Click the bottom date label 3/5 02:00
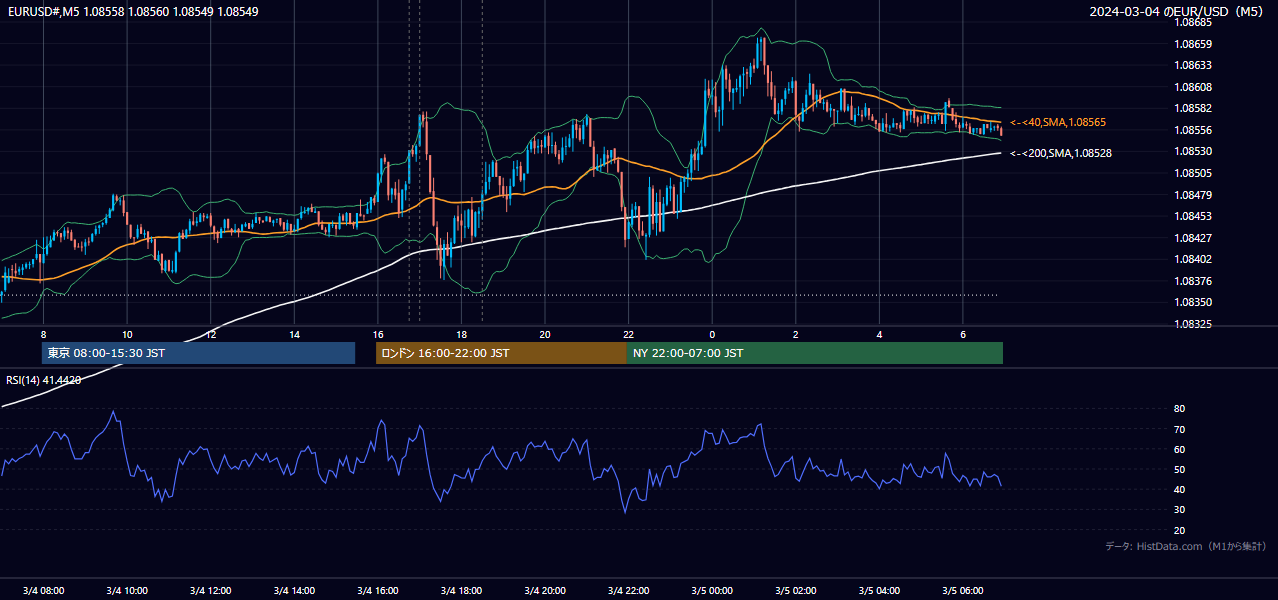1278x600 pixels. (x=796, y=590)
